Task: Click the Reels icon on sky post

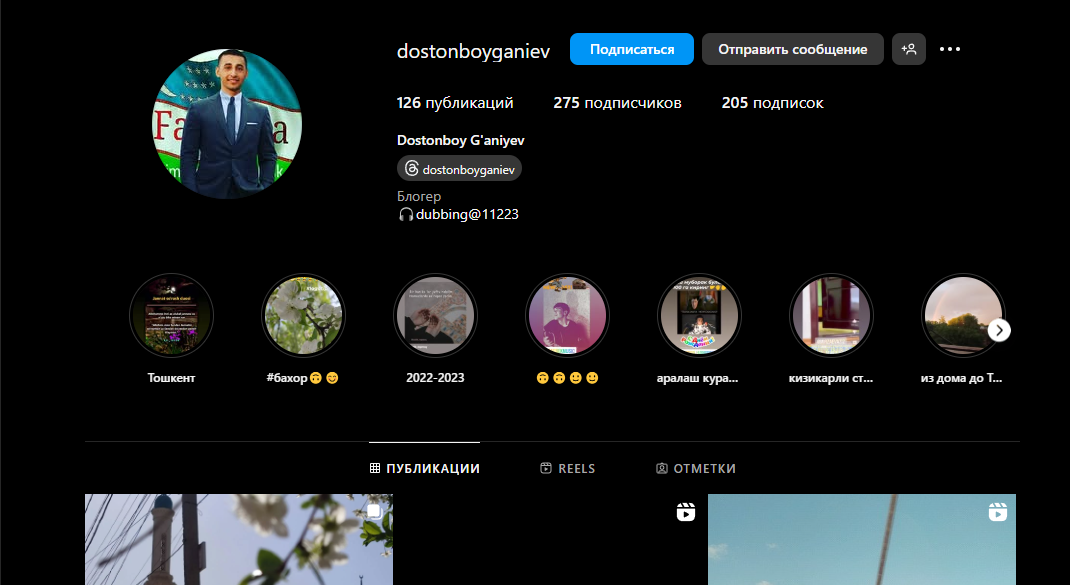Action: (x=997, y=512)
